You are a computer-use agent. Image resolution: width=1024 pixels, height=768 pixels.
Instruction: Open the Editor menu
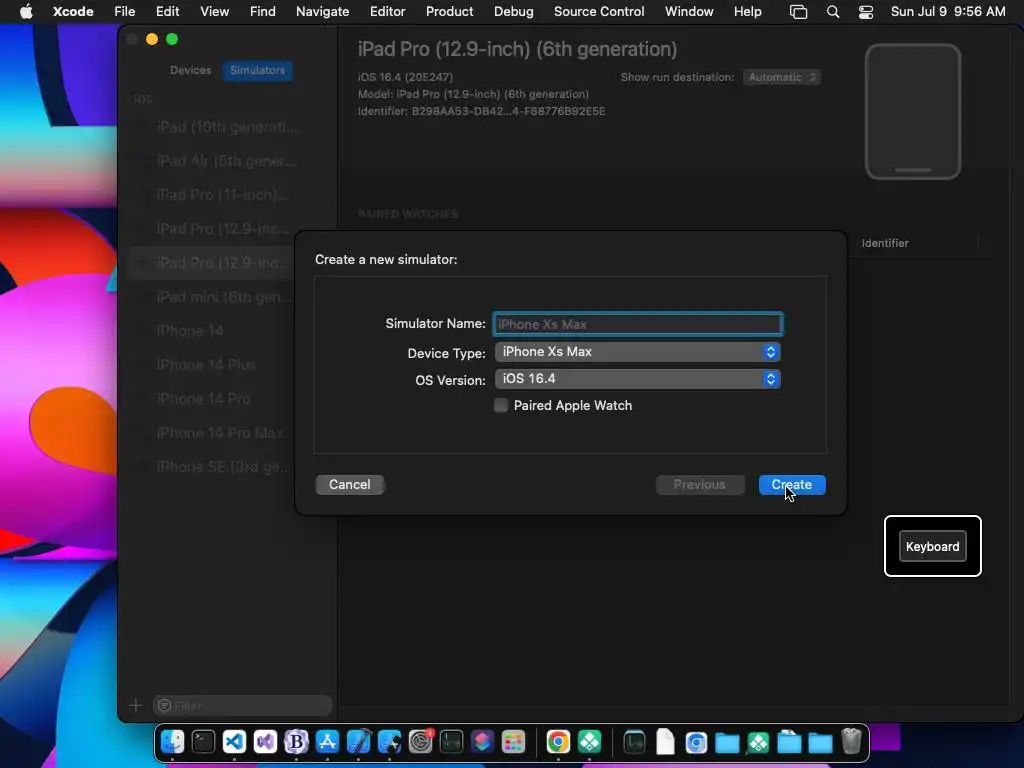click(x=387, y=12)
